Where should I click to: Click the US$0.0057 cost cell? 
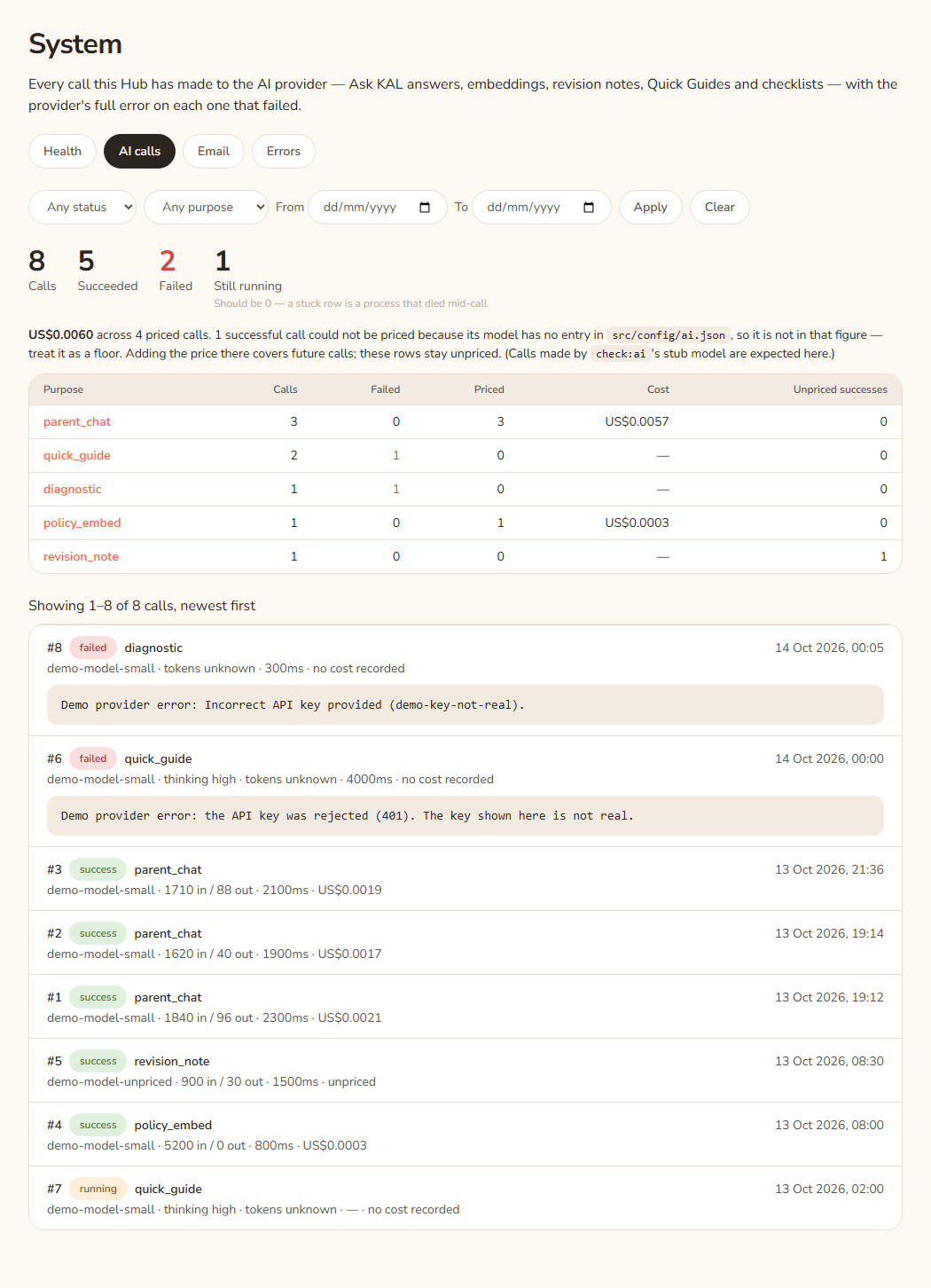click(637, 422)
